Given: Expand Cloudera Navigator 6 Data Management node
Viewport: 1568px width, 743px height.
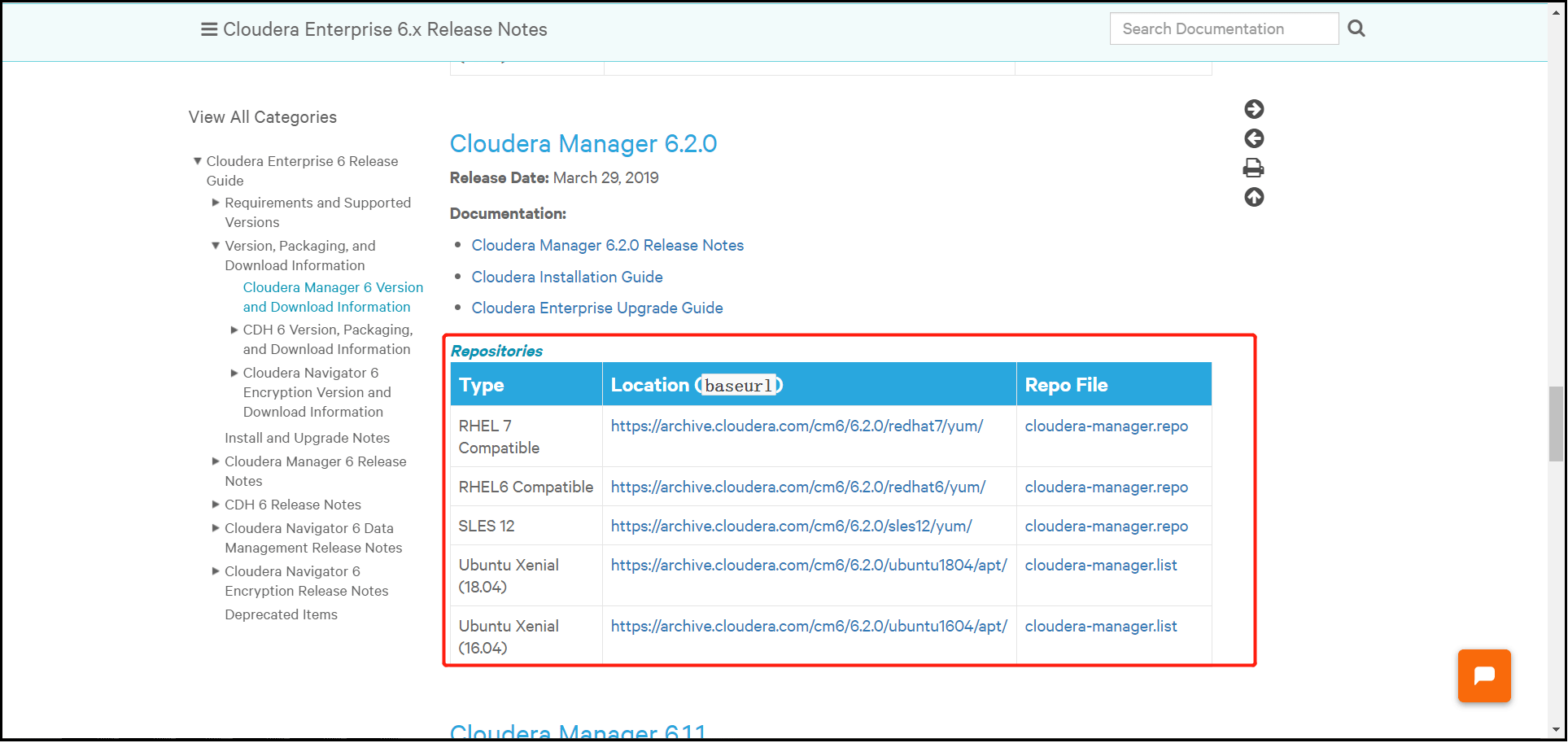Looking at the screenshot, I should click(216, 528).
